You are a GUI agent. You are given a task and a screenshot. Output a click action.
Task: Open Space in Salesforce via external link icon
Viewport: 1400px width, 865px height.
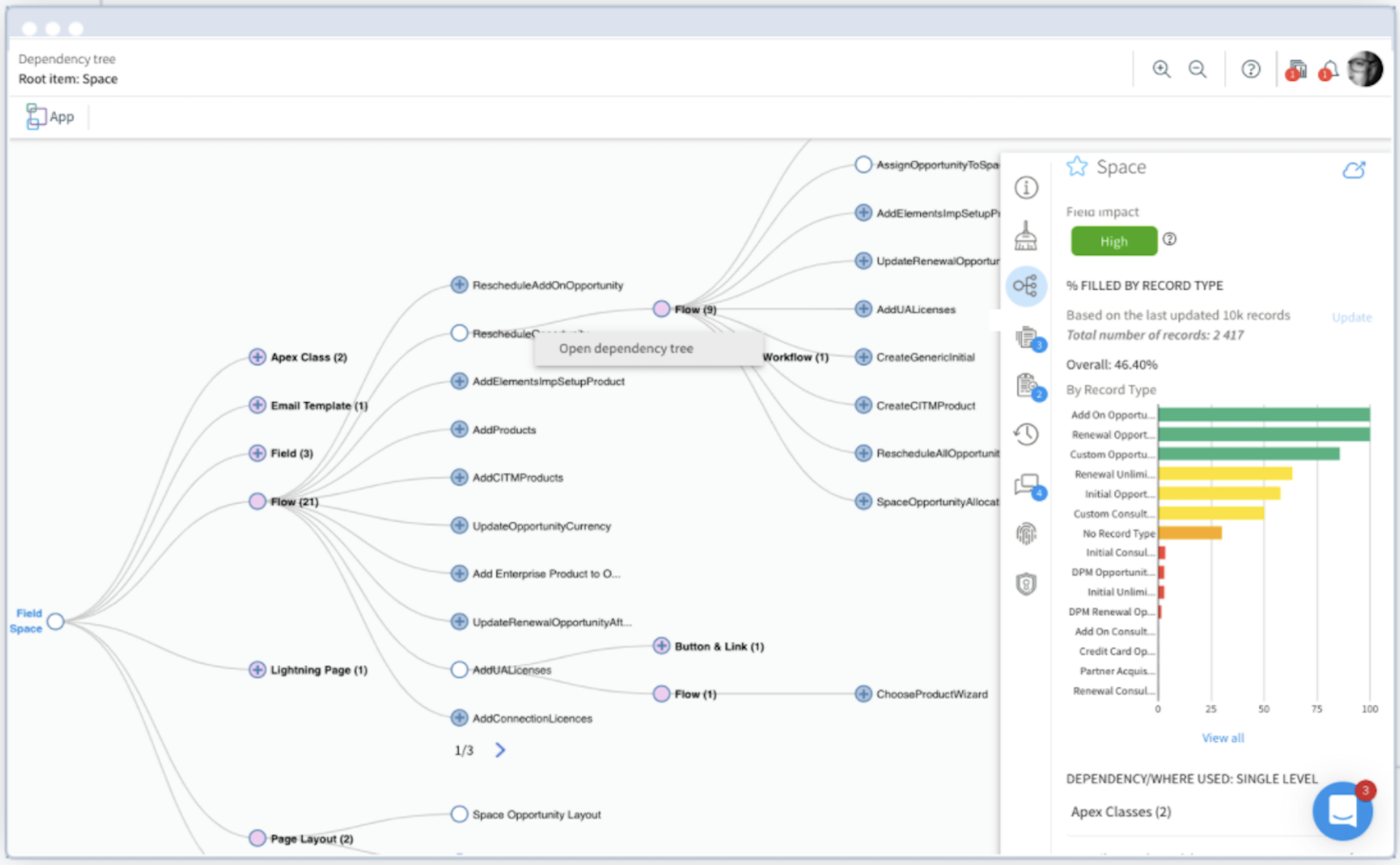point(1356,170)
